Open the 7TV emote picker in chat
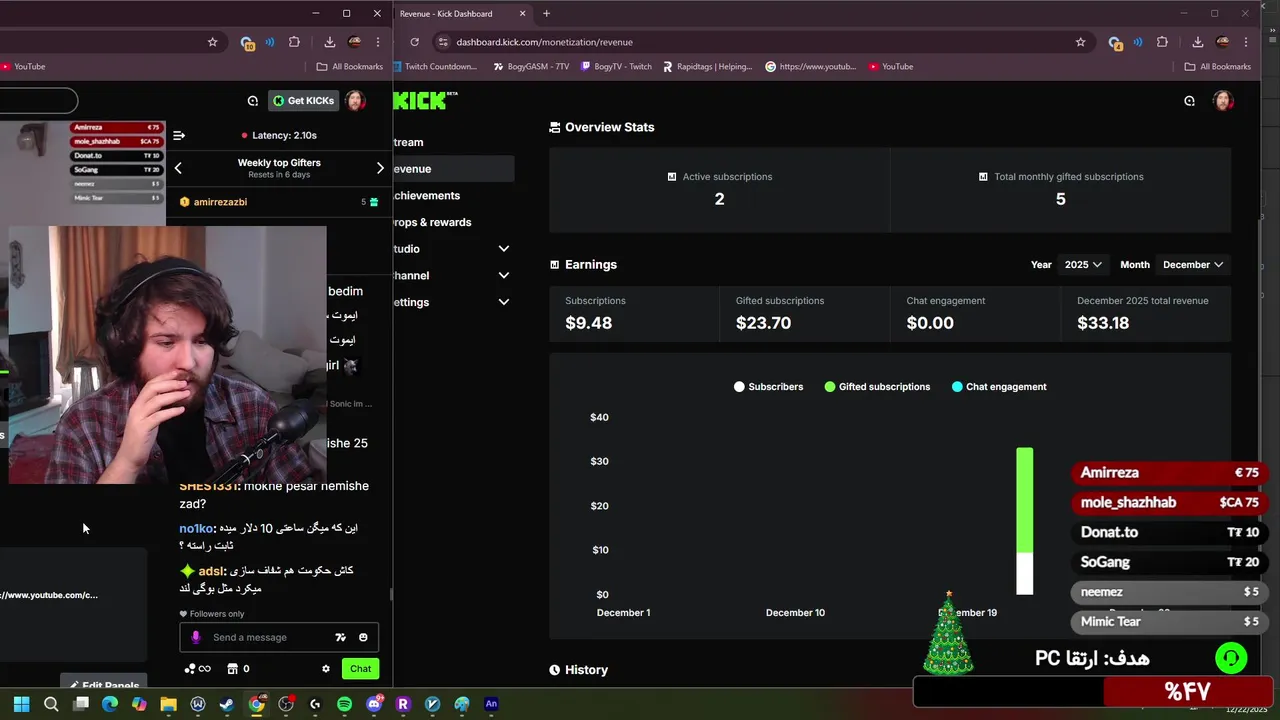The width and height of the screenshot is (1280, 720). click(x=341, y=637)
